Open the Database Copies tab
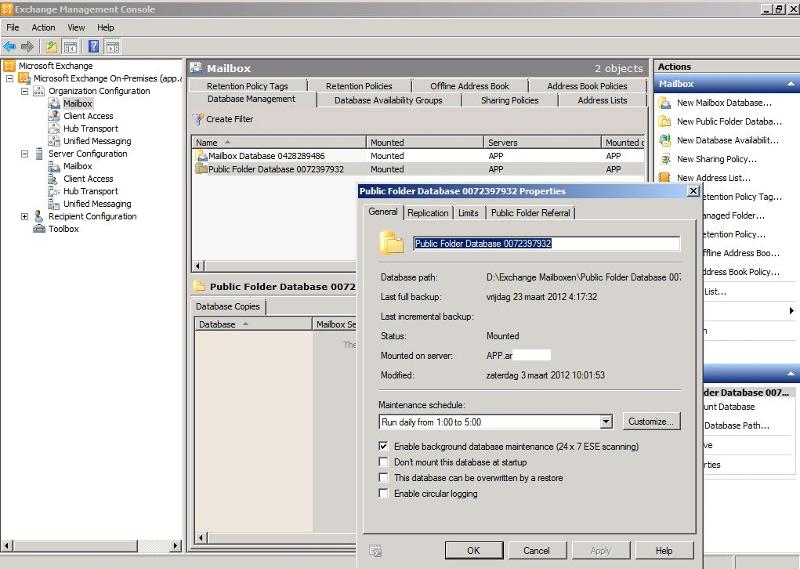800x569 pixels. (228, 307)
